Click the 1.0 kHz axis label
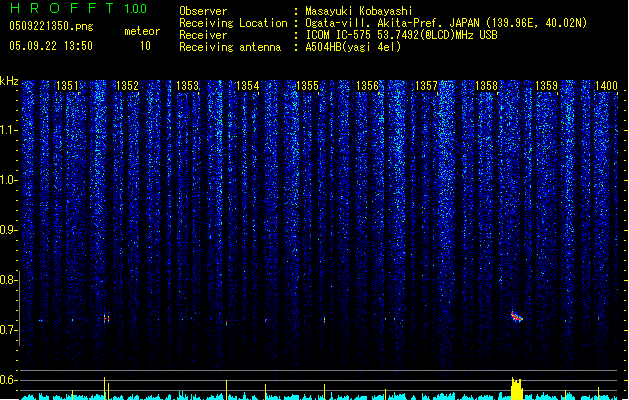 [x=8, y=180]
